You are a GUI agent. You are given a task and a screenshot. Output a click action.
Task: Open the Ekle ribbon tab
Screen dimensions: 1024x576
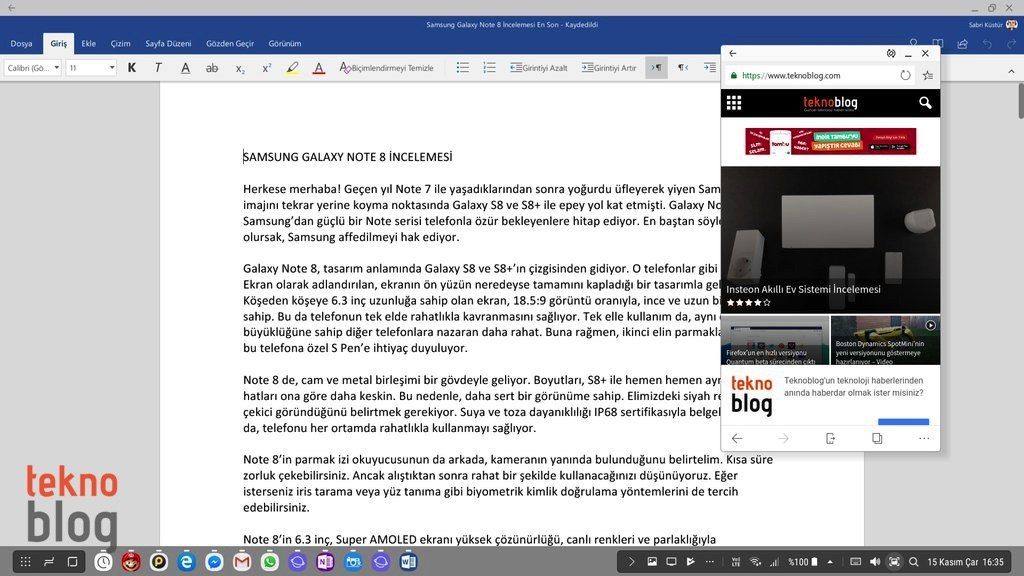[89, 44]
